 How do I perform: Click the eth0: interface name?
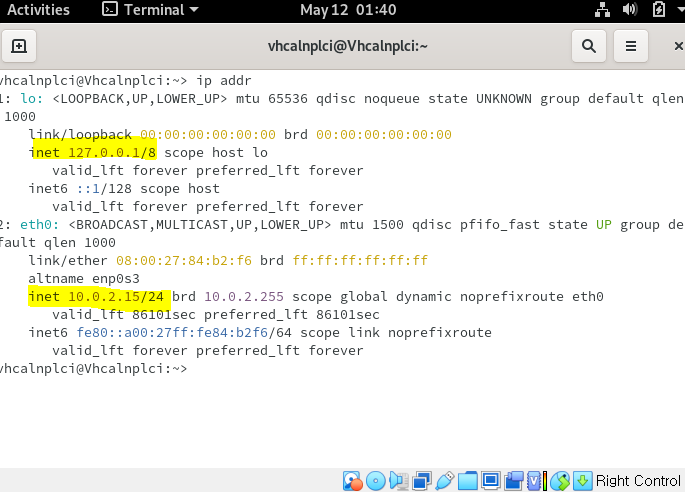pyautogui.click(x=39, y=225)
